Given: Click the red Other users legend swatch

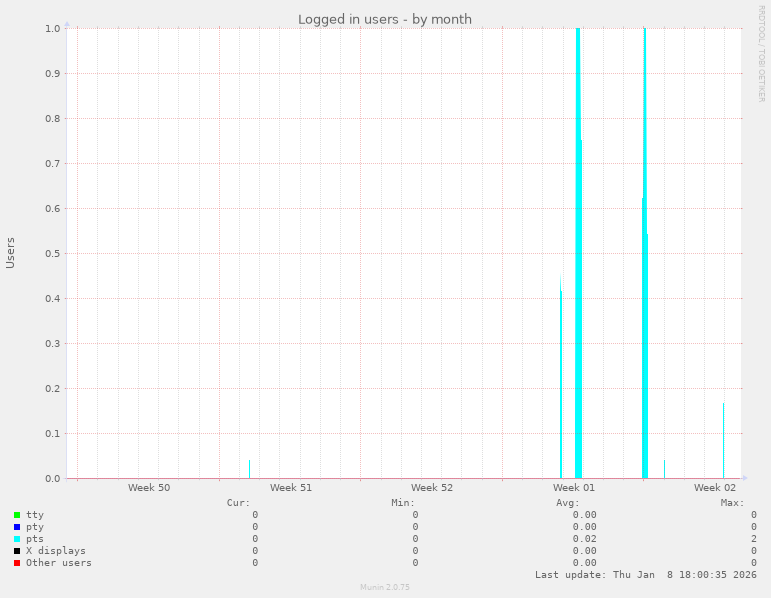Looking at the screenshot, I should click(17, 563).
